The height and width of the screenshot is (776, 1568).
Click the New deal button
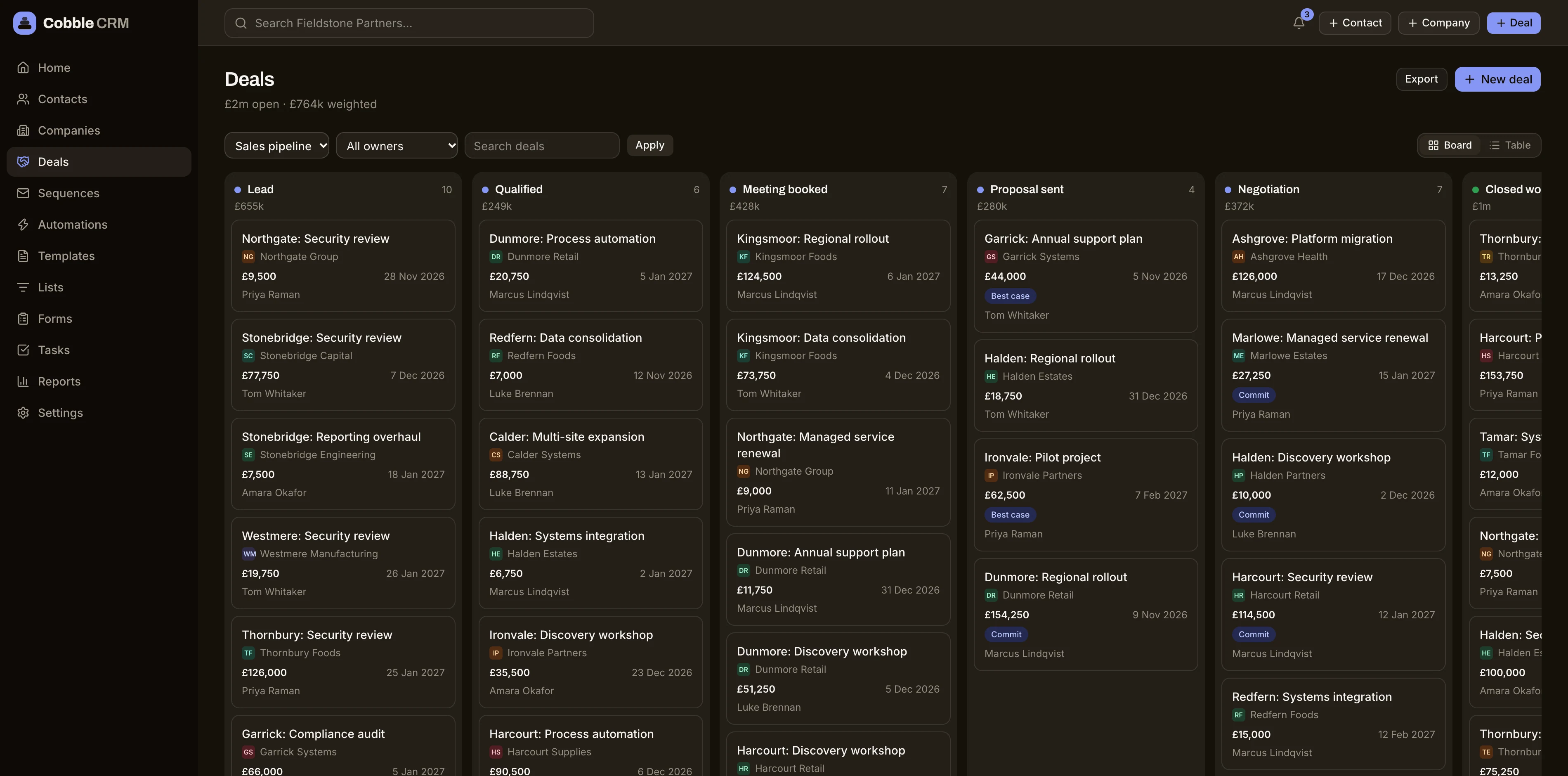tap(1497, 79)
